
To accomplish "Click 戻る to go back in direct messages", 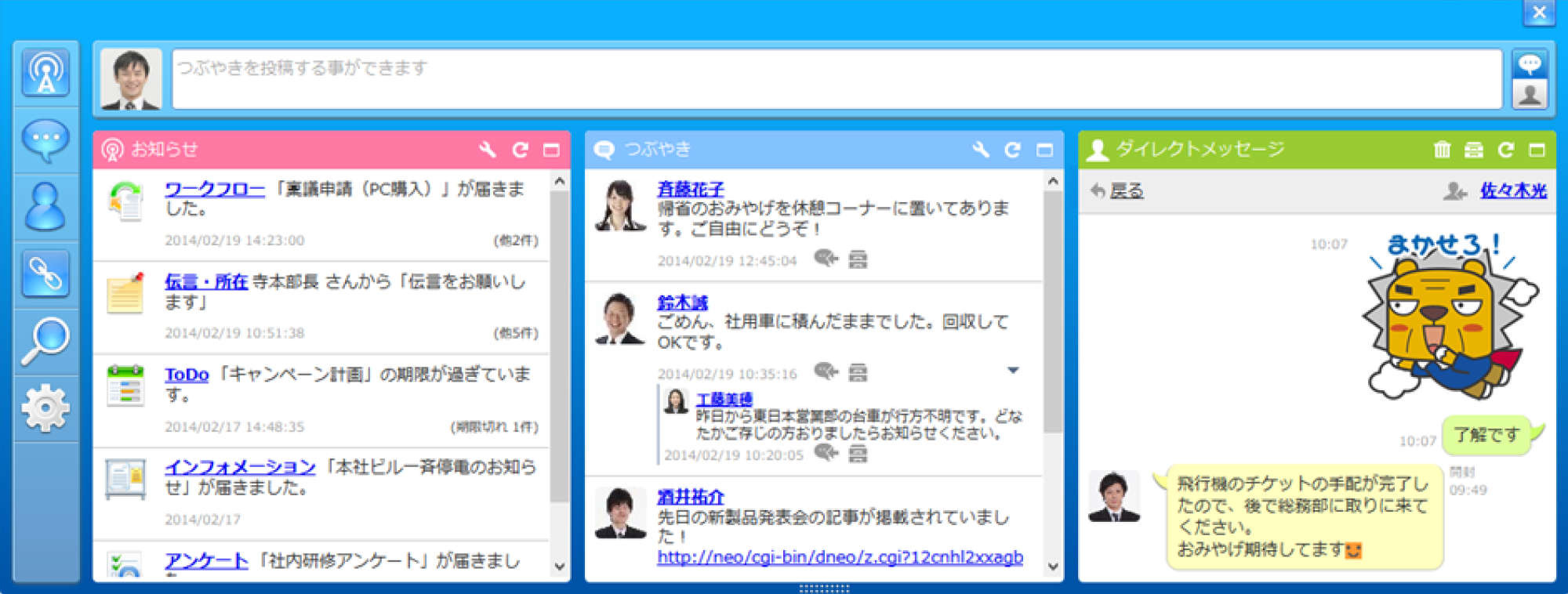I will [x=1127, y=190].
